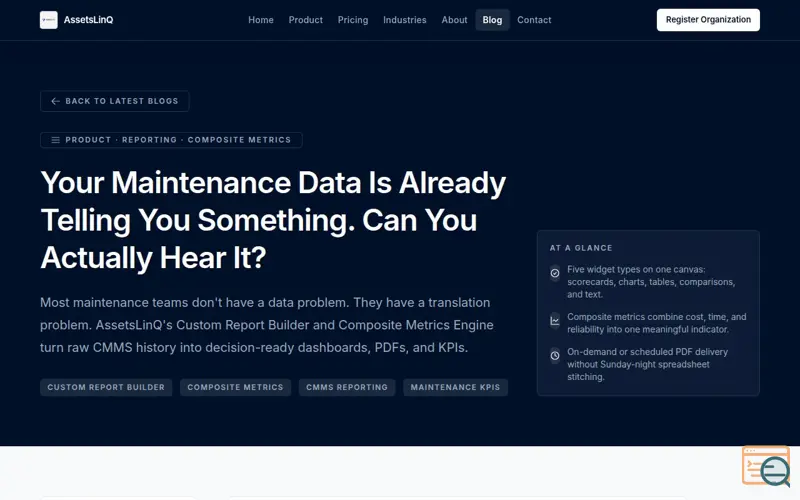Click the Product · Reporting · Composite Metrics badge
Image resolution: width=800 pixels, height=500 pixels.
171,140
